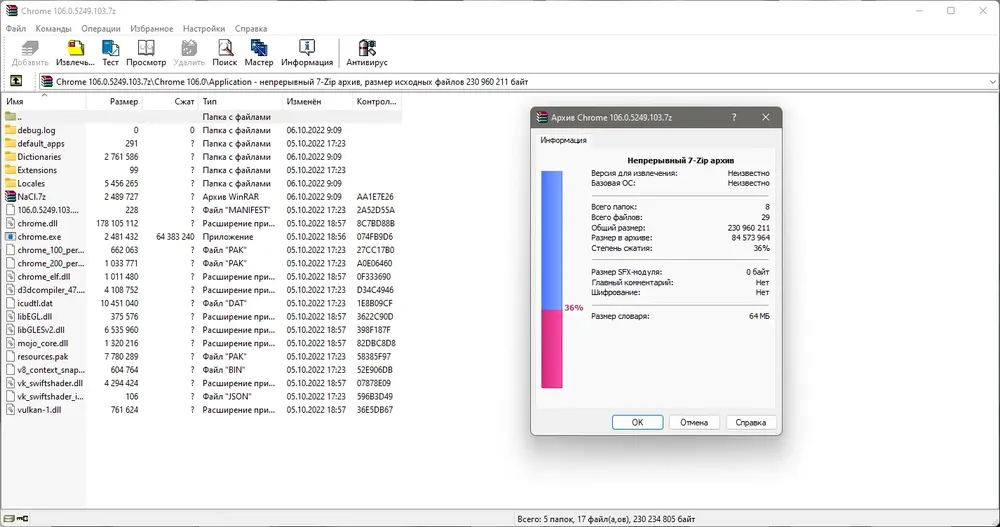Select the NaCl.7z archive entry
Image resolution: width=1000 pixels, height=527 pixels.
coord(201,197)
